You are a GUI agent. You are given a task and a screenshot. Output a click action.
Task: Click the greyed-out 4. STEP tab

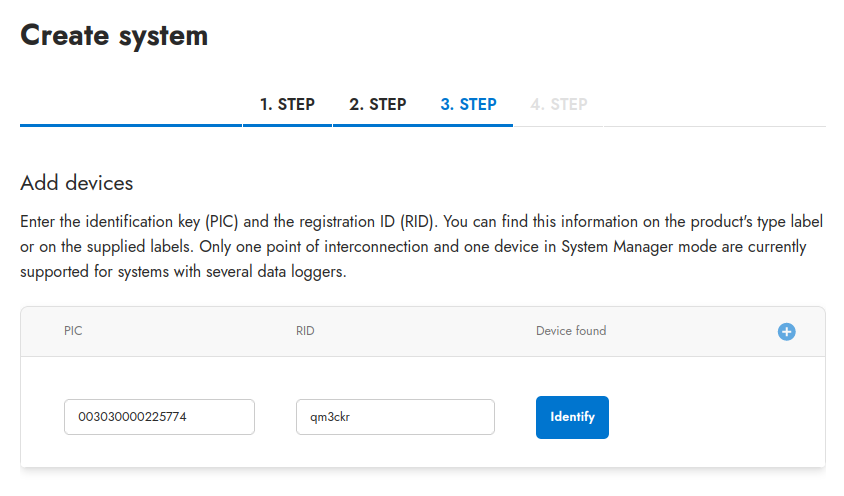click(x=558, y=105)
